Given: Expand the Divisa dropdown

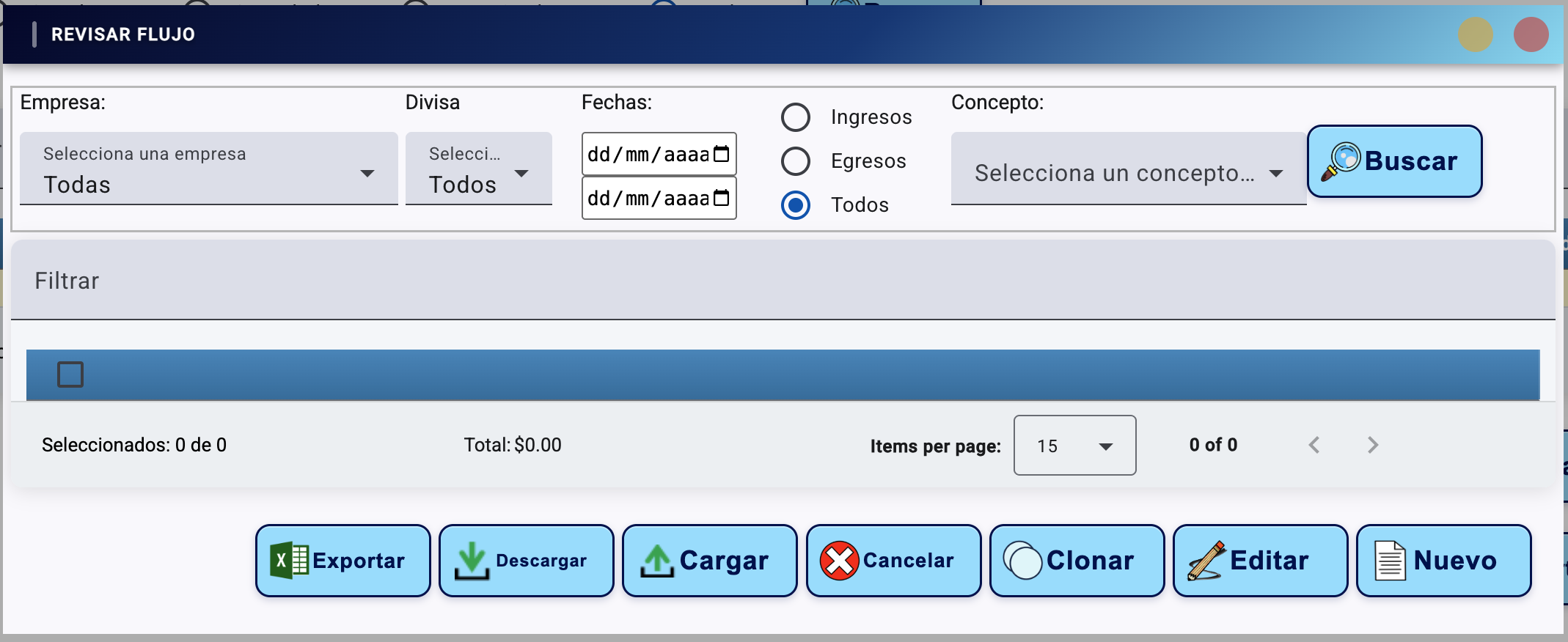Looking at the screenshot, I should pyautogui.click(x=478, y=169).
